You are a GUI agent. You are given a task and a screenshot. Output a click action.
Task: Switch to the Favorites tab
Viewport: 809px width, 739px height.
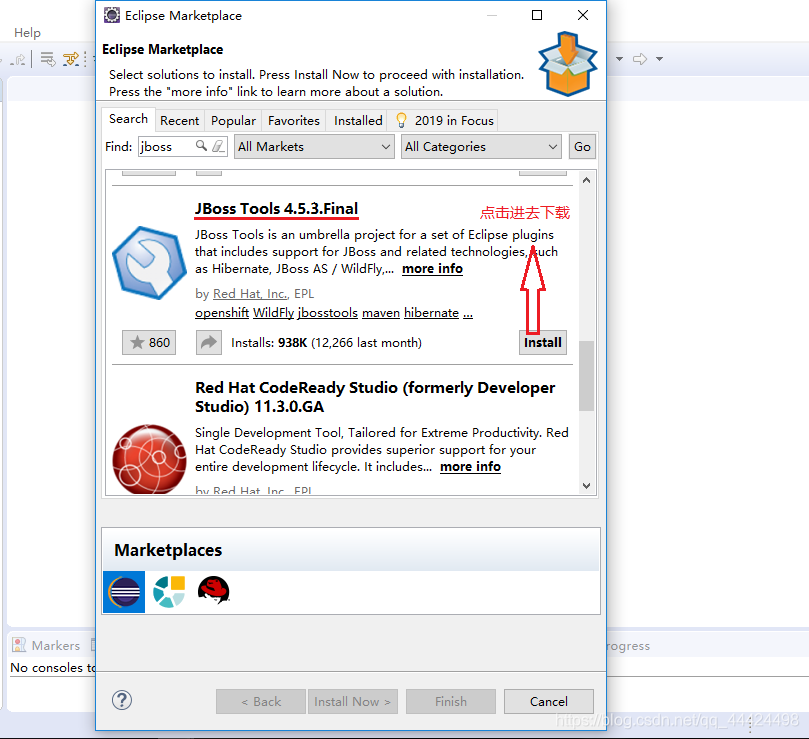click(x=294, y=120)
